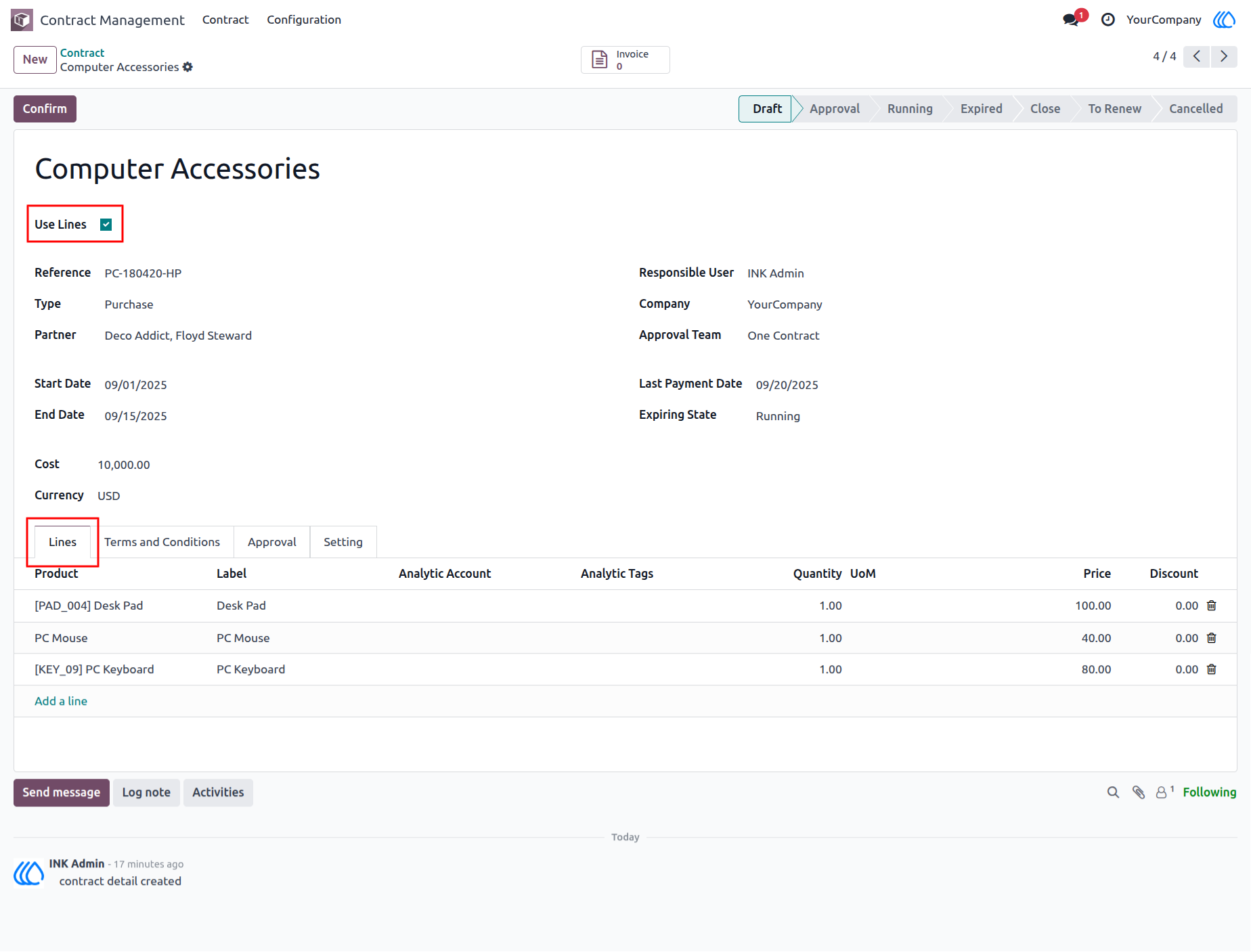Viewport: 1251px width, 952px height.
Task: Delete the PC Keyboard line
Action: tap(1212, 669)
